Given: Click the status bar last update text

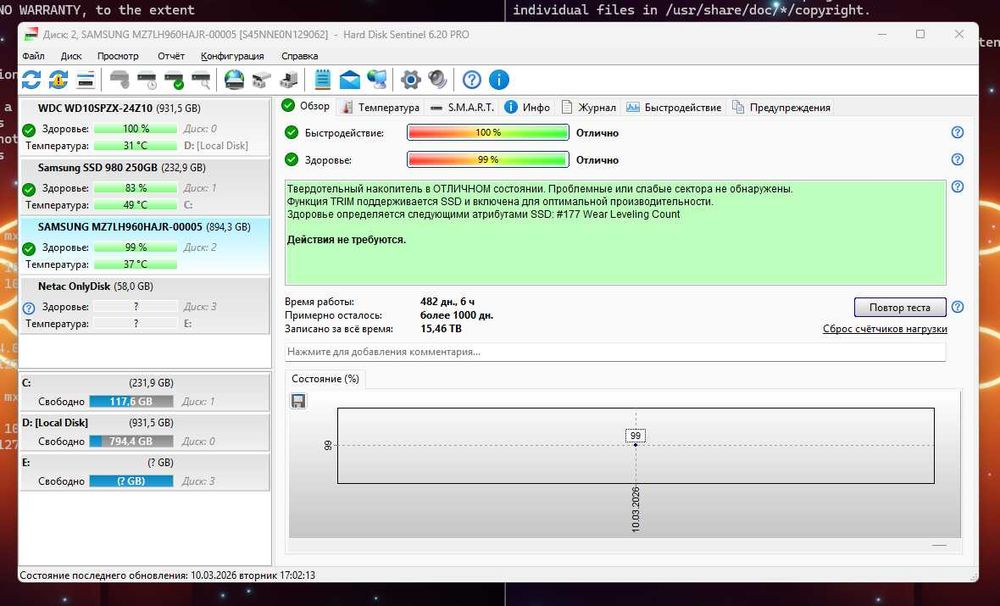Looking at the screenshot, I should 168,575.
